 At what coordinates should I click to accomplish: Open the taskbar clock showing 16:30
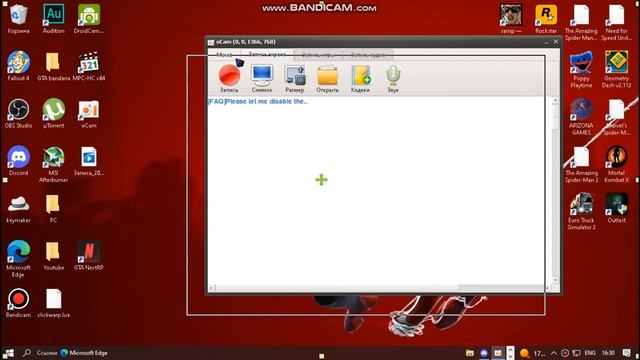point(608,353)
